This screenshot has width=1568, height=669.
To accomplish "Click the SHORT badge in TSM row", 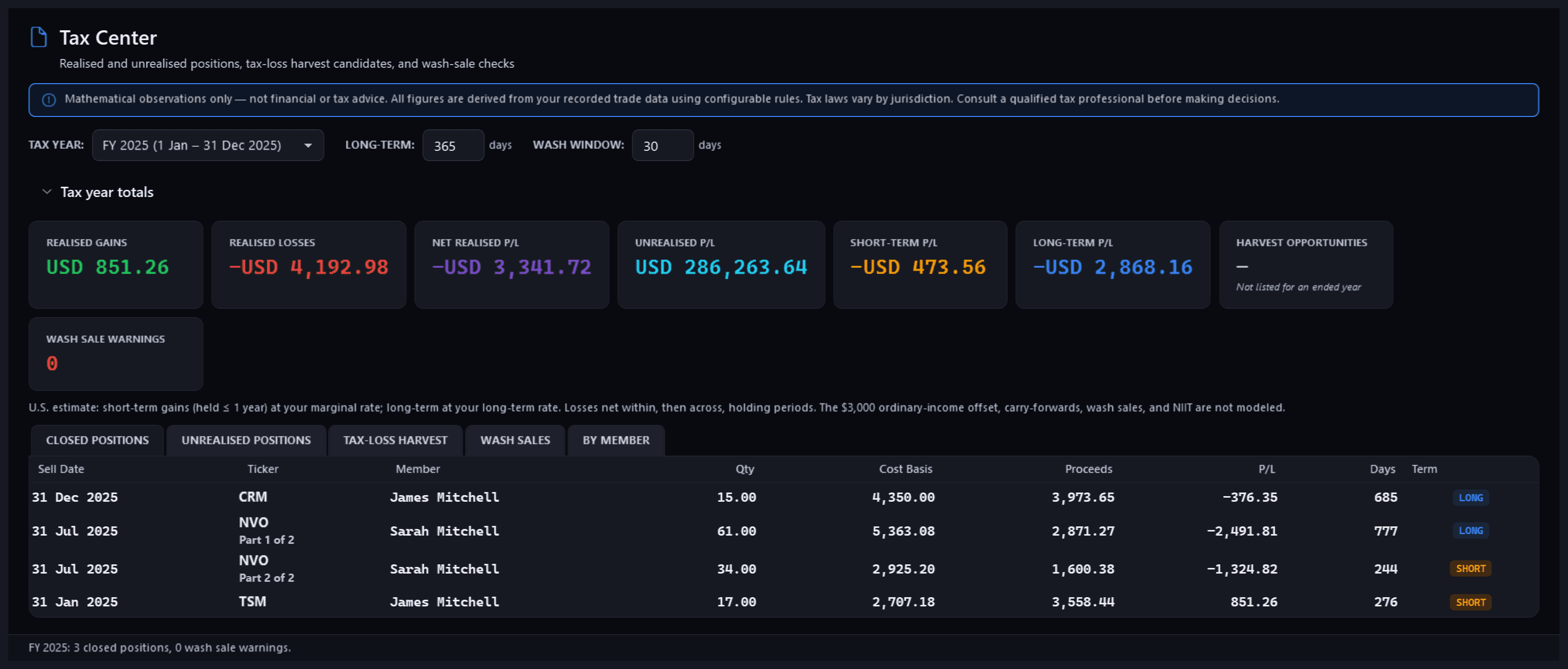I will (1471, 602).
